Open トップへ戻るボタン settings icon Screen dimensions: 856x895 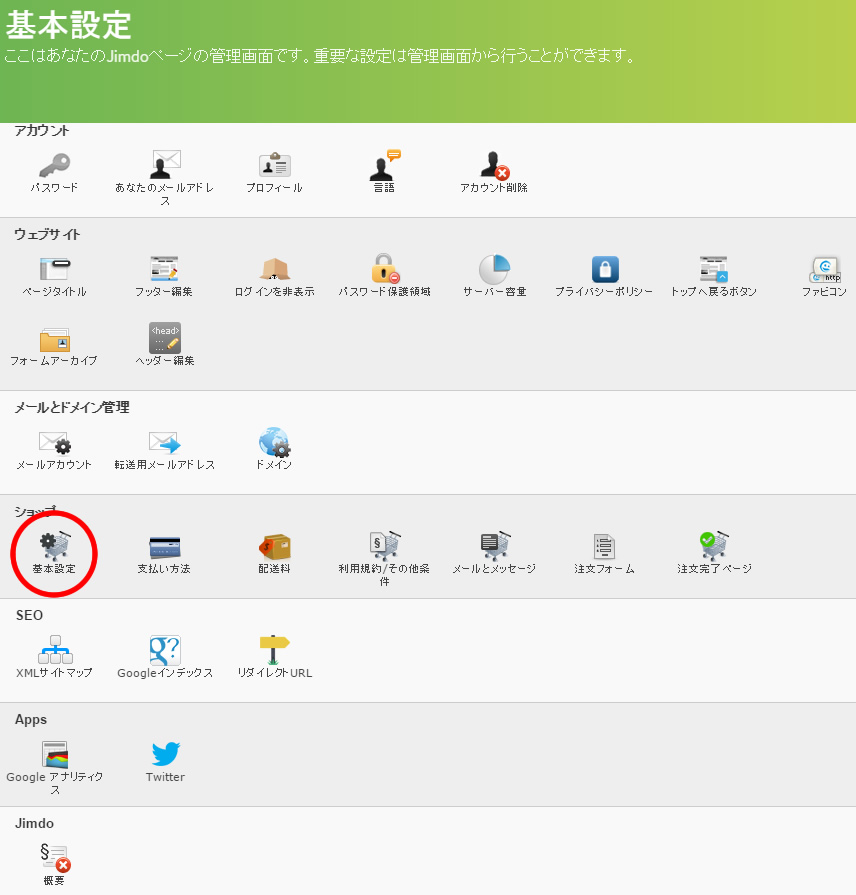(x=714, y=269)
